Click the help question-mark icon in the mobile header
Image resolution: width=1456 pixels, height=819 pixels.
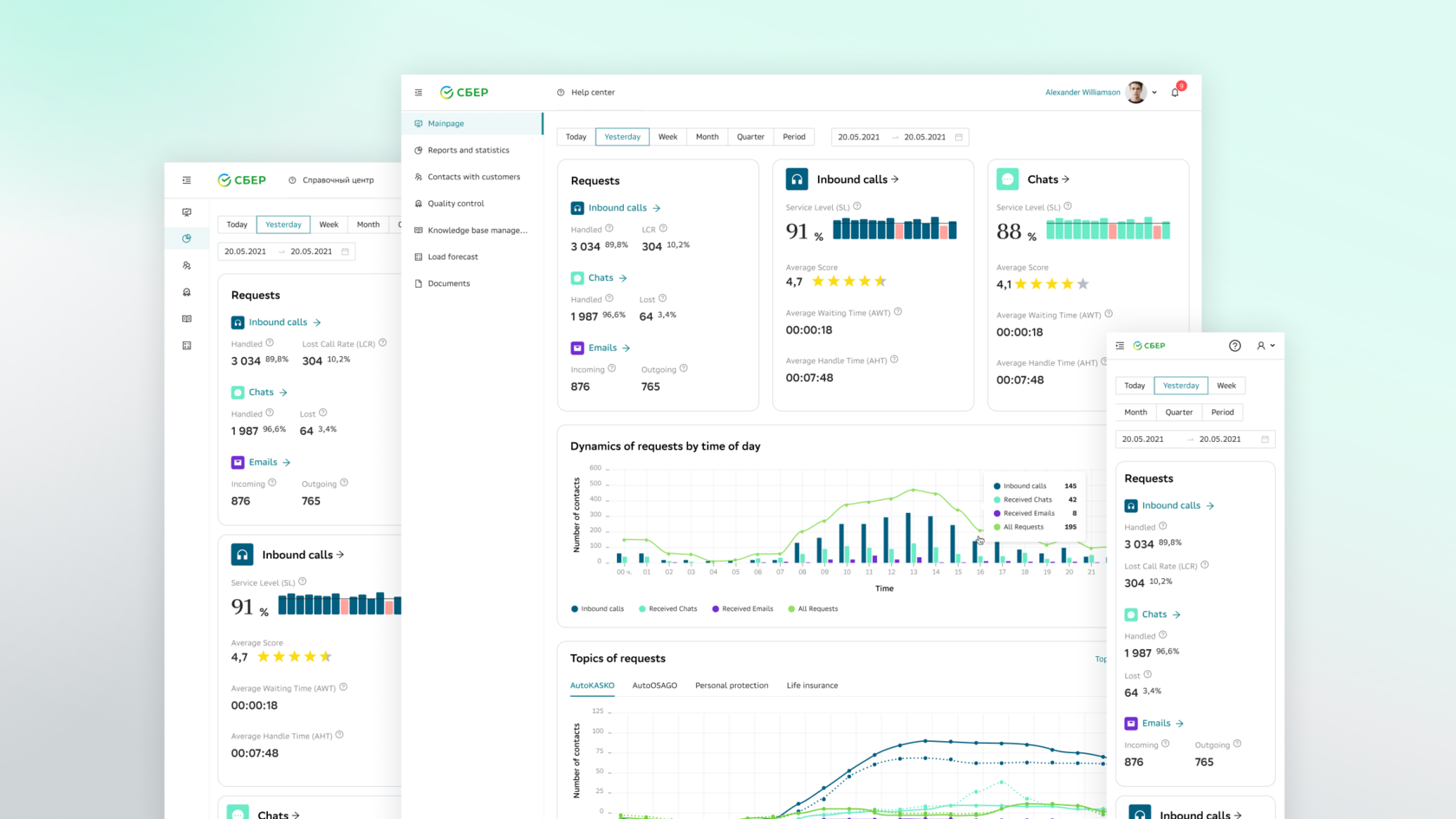(1235, 346)
